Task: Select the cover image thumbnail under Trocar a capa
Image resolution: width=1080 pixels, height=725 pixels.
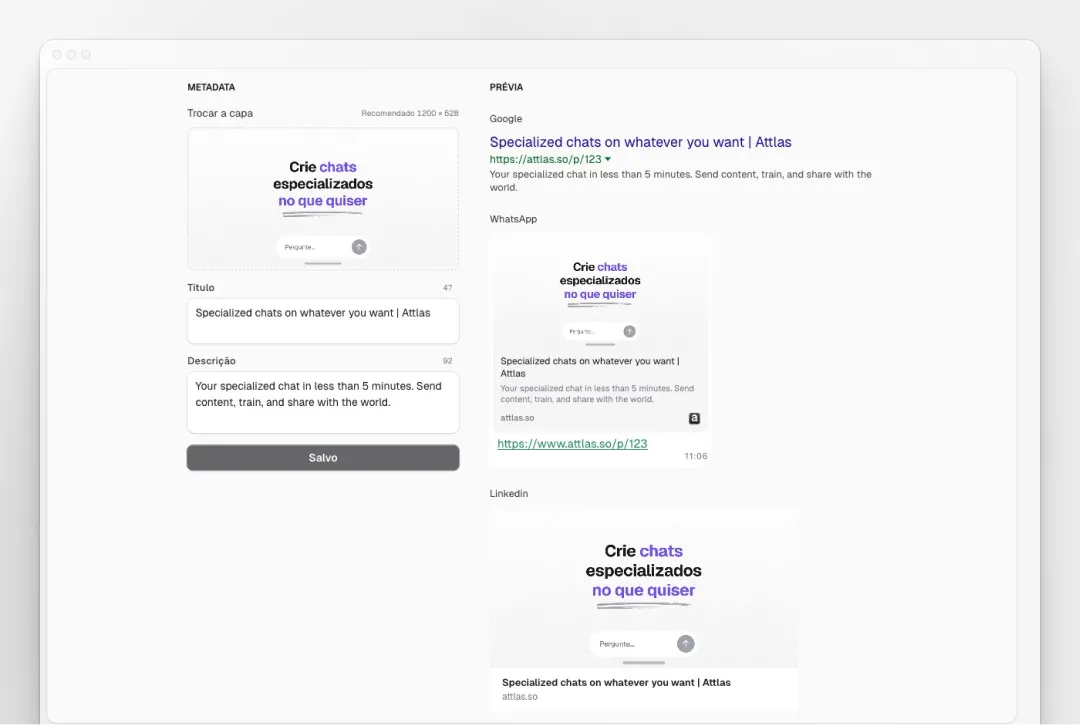Action: coord(323,199)
